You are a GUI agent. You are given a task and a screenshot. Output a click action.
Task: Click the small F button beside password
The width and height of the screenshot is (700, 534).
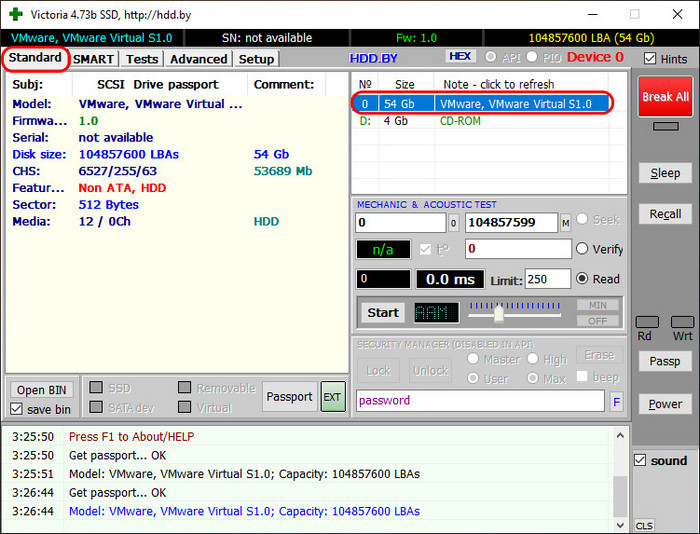click(617, 402)
